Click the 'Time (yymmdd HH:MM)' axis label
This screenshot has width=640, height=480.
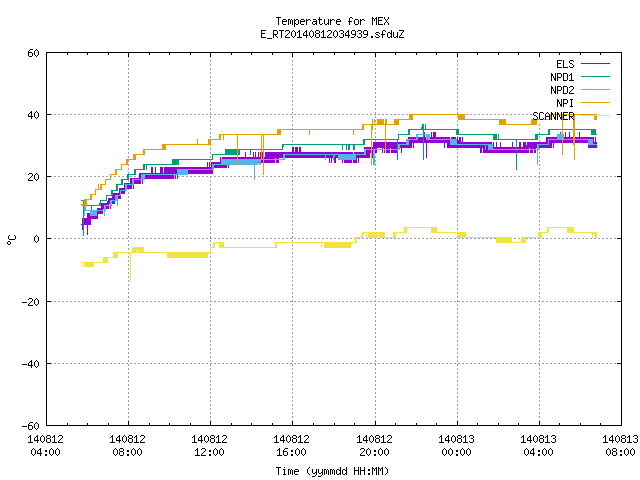332,471
